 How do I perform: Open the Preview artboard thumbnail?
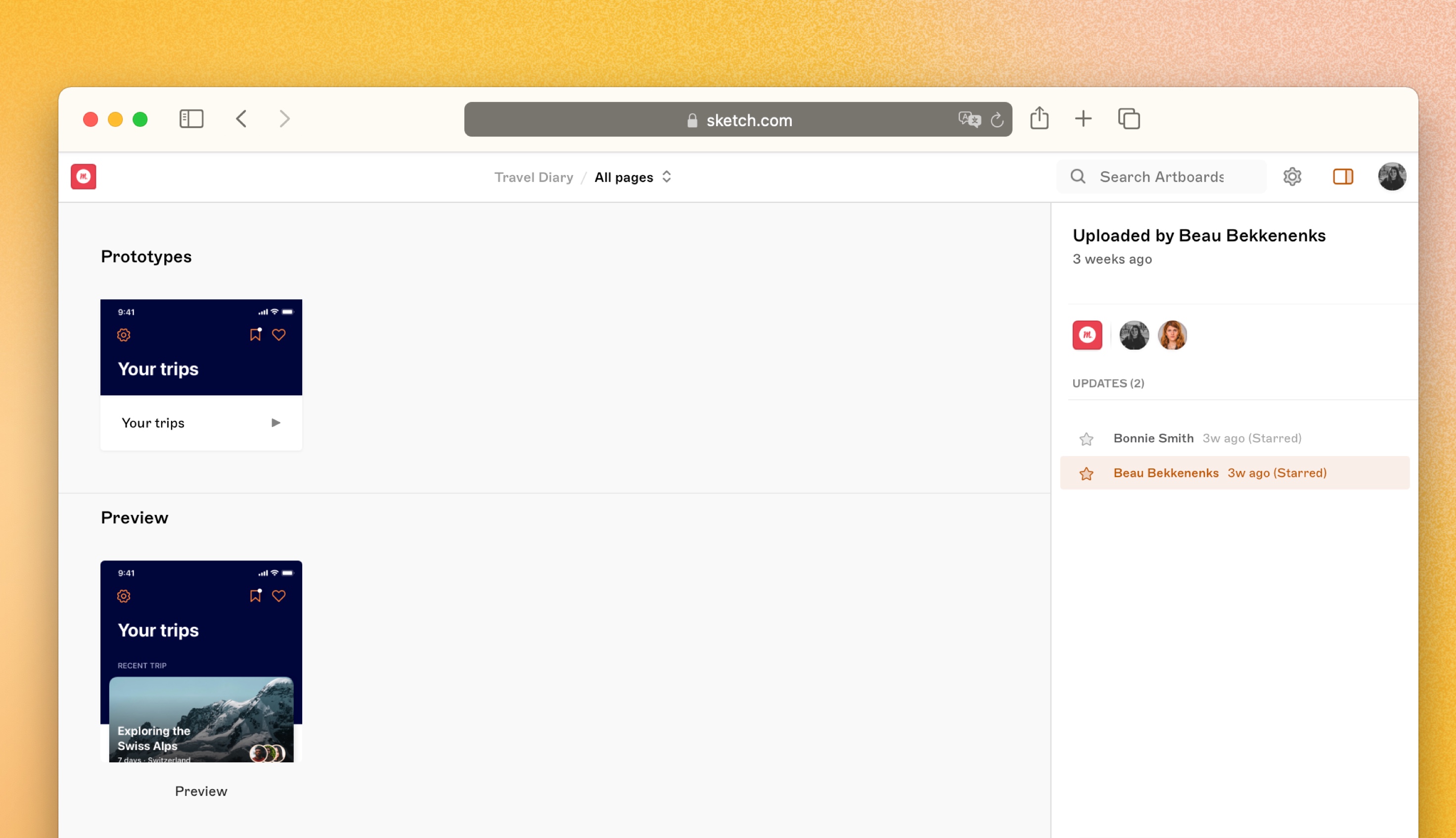click(201, 661)
